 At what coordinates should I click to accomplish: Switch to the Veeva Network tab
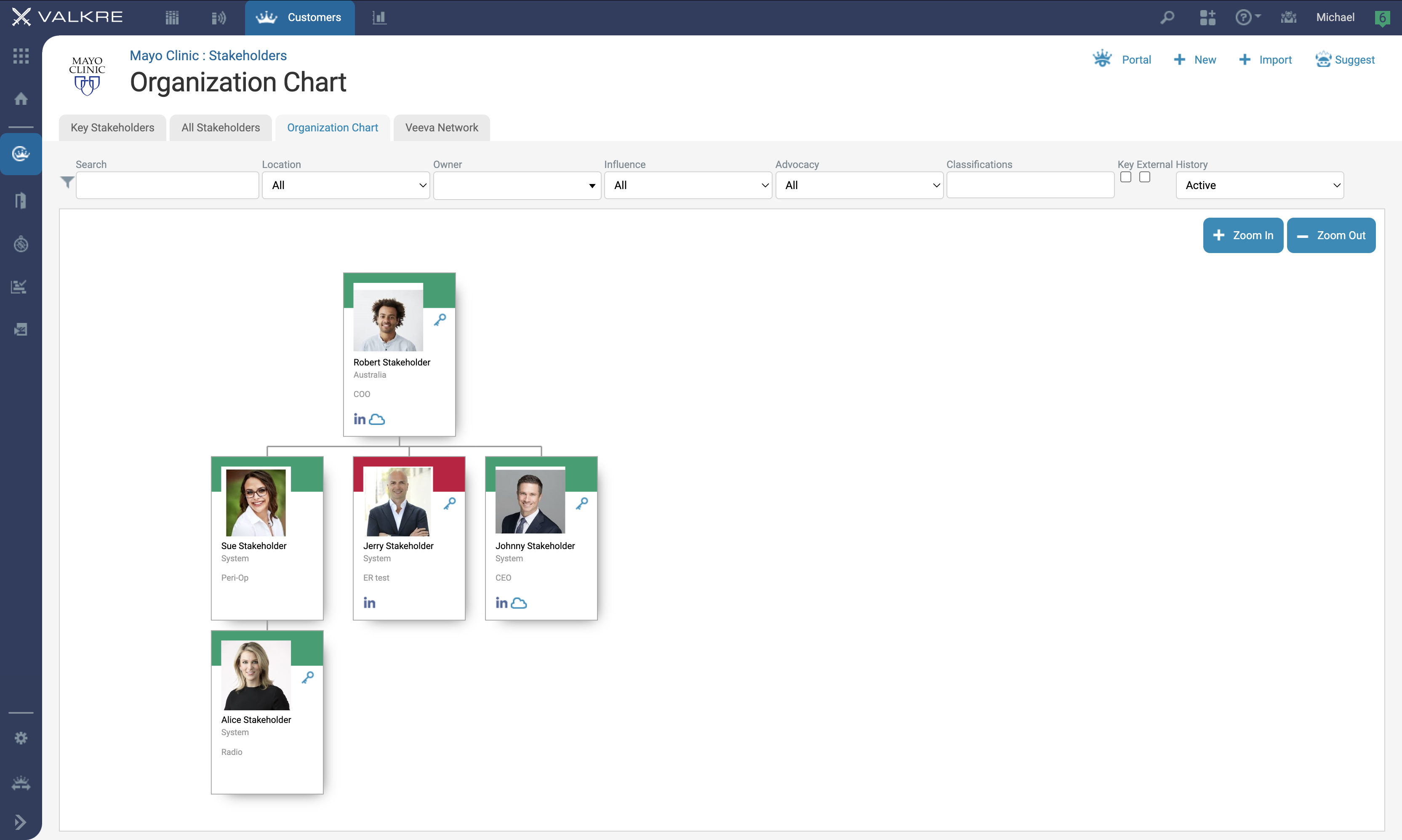click(442, 128)
